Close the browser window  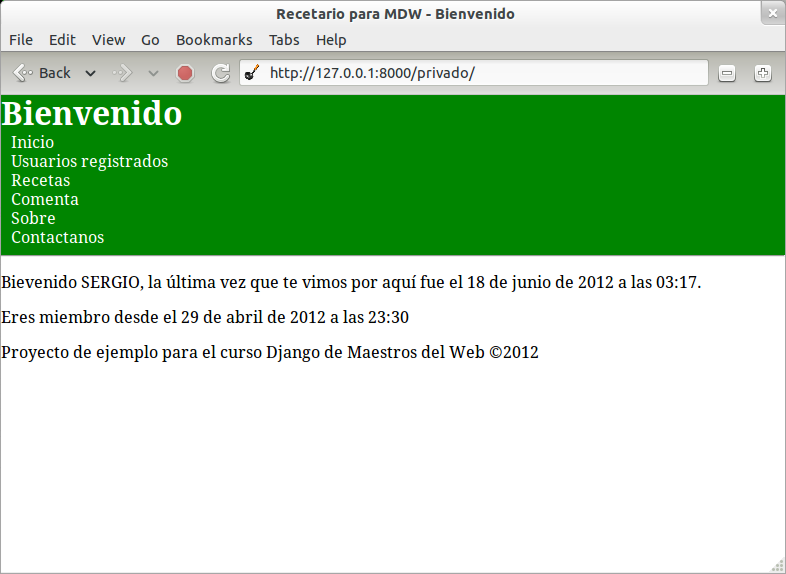click(773, 14)
